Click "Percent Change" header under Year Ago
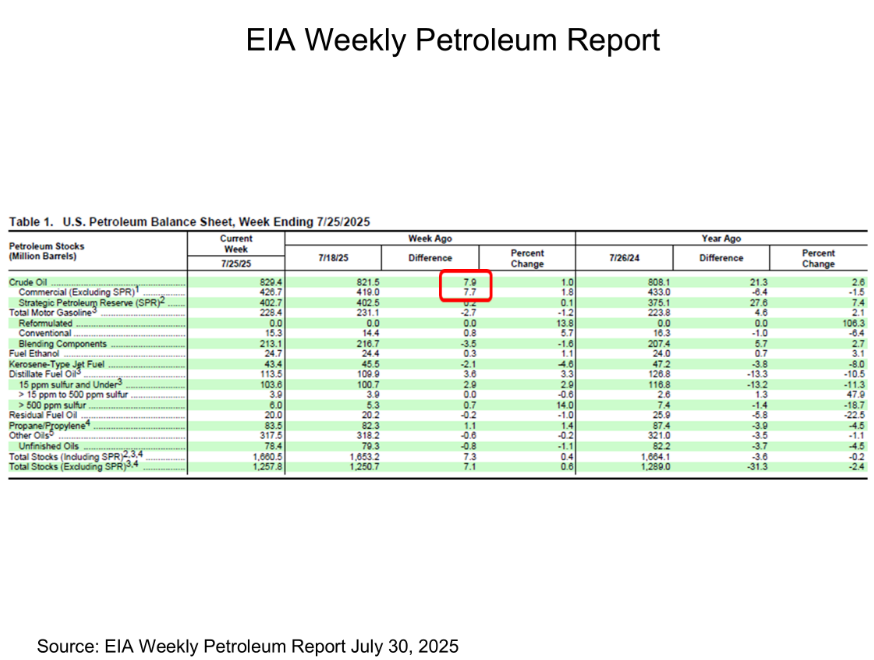 click(x=818, y=258)
